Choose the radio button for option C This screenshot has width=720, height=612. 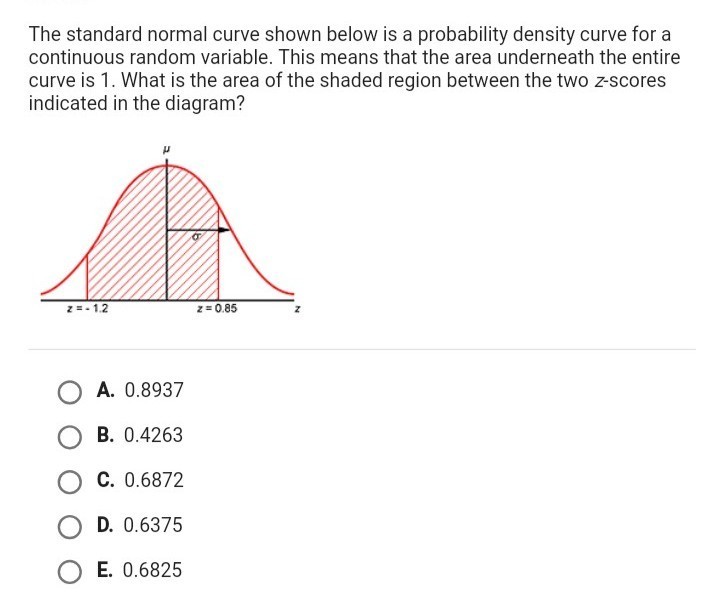click(70, 482)
